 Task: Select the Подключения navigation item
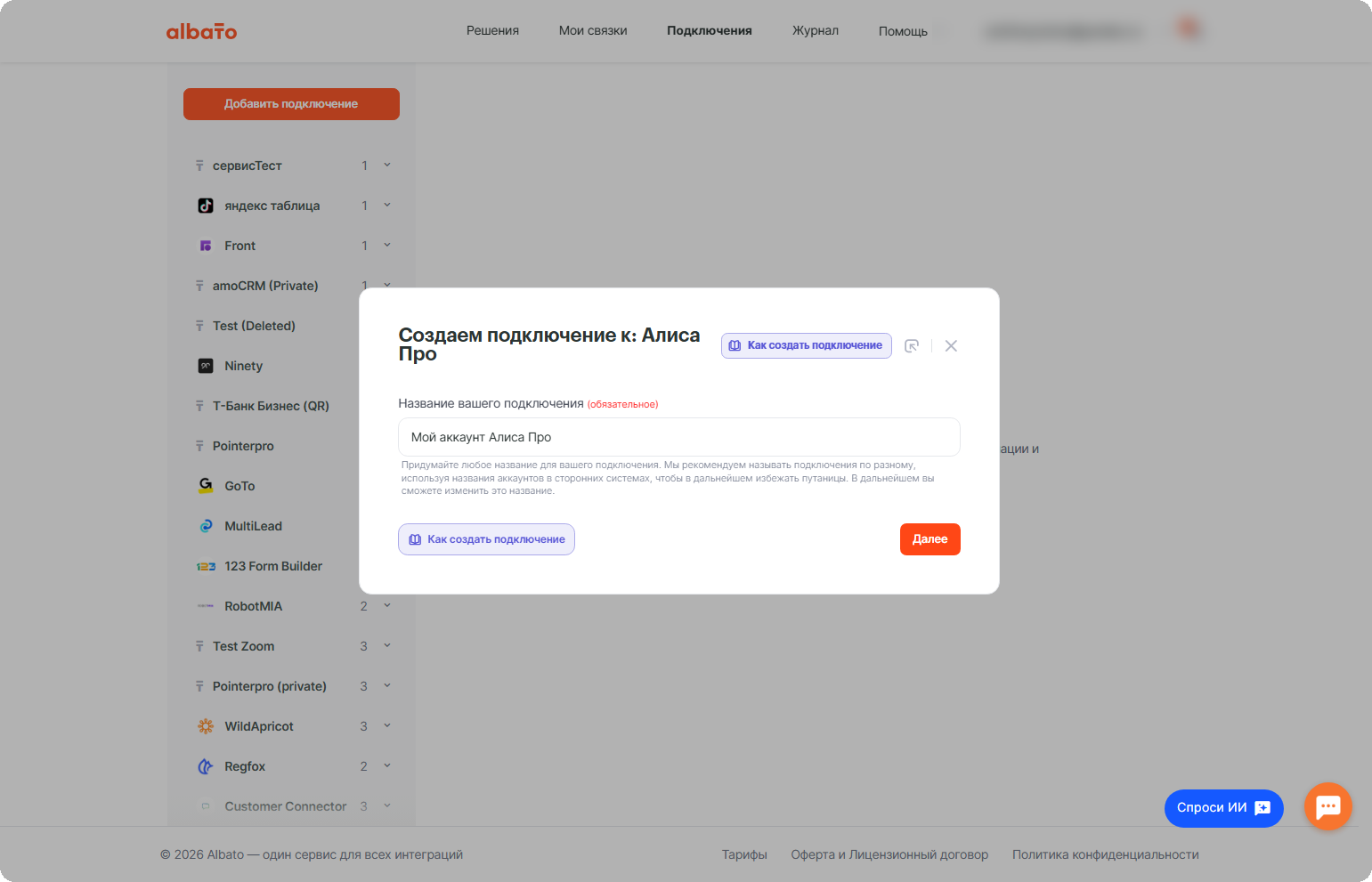(x=710, y=30)
